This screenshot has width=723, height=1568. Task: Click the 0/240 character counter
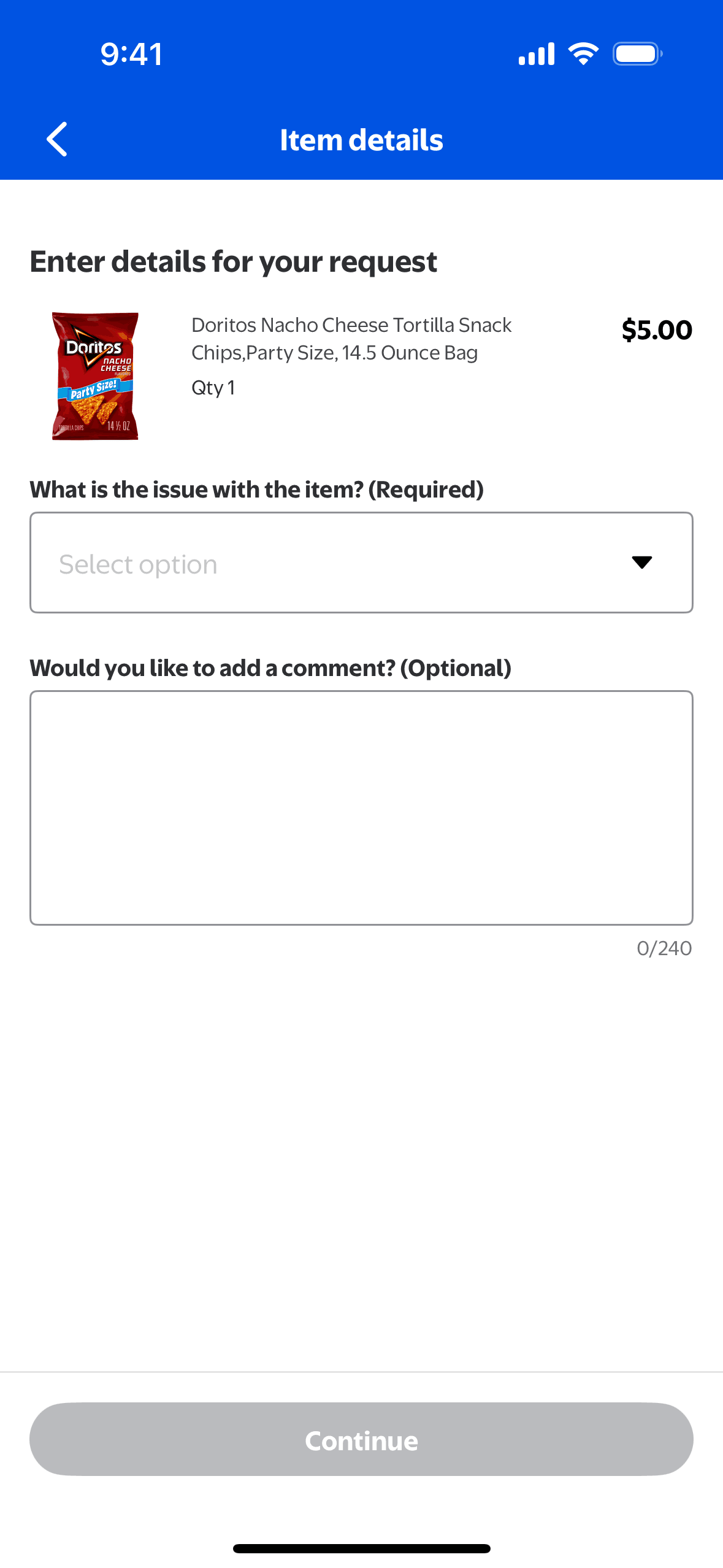pyautogui.click(x=664, y=948)
